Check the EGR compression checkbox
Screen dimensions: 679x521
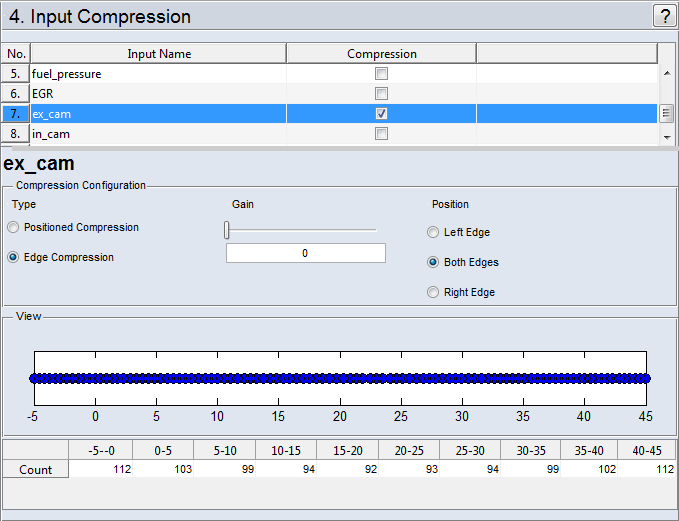coord(381,94)
